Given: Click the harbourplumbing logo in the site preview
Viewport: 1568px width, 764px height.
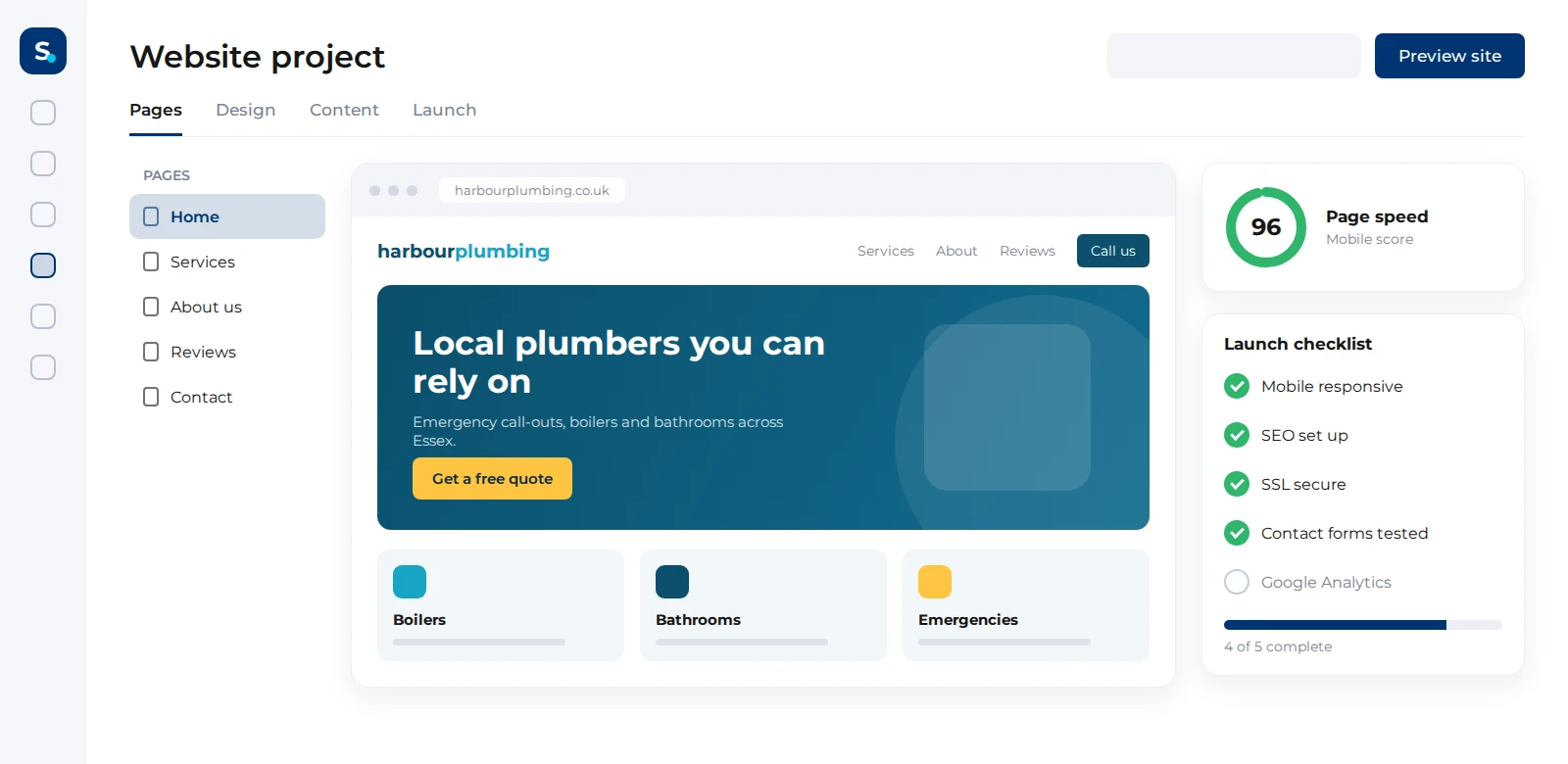Looking at the screenshot, I should (x=464, y=251).
